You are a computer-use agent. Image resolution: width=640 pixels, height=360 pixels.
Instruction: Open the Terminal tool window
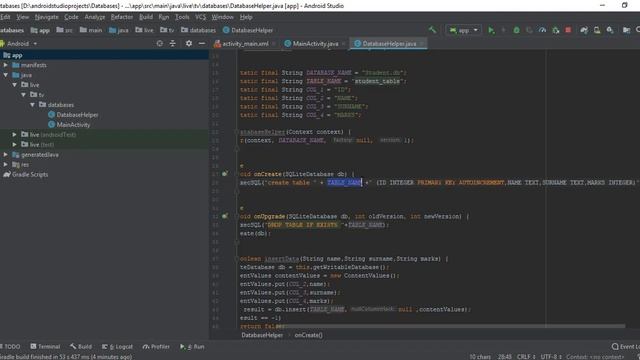[x=45, y=347]
